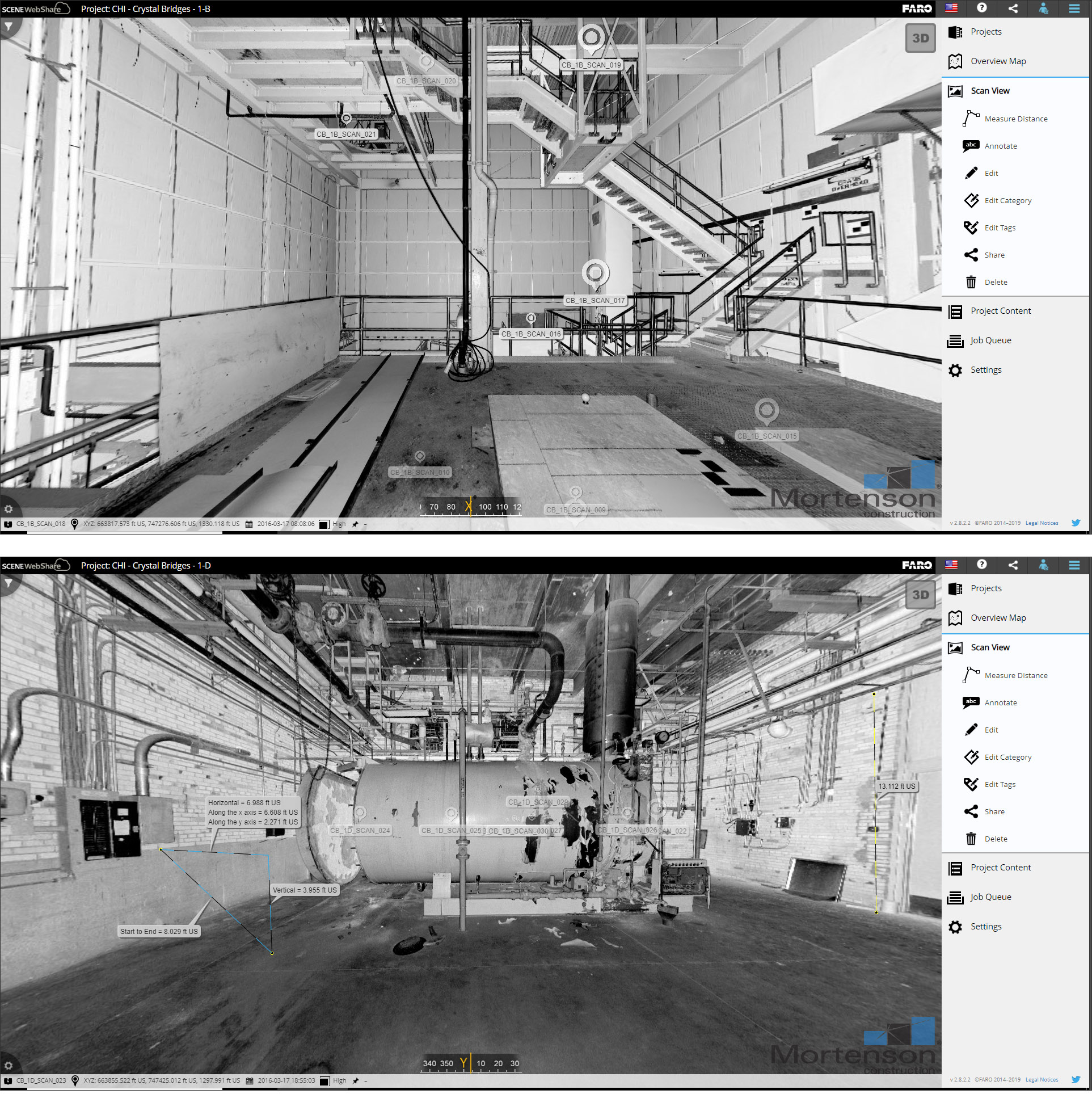Collapse the hamburger menu in 1-D window
The height and width of the screenshot is (1094, 1092).
click(x=1074, y=565)
